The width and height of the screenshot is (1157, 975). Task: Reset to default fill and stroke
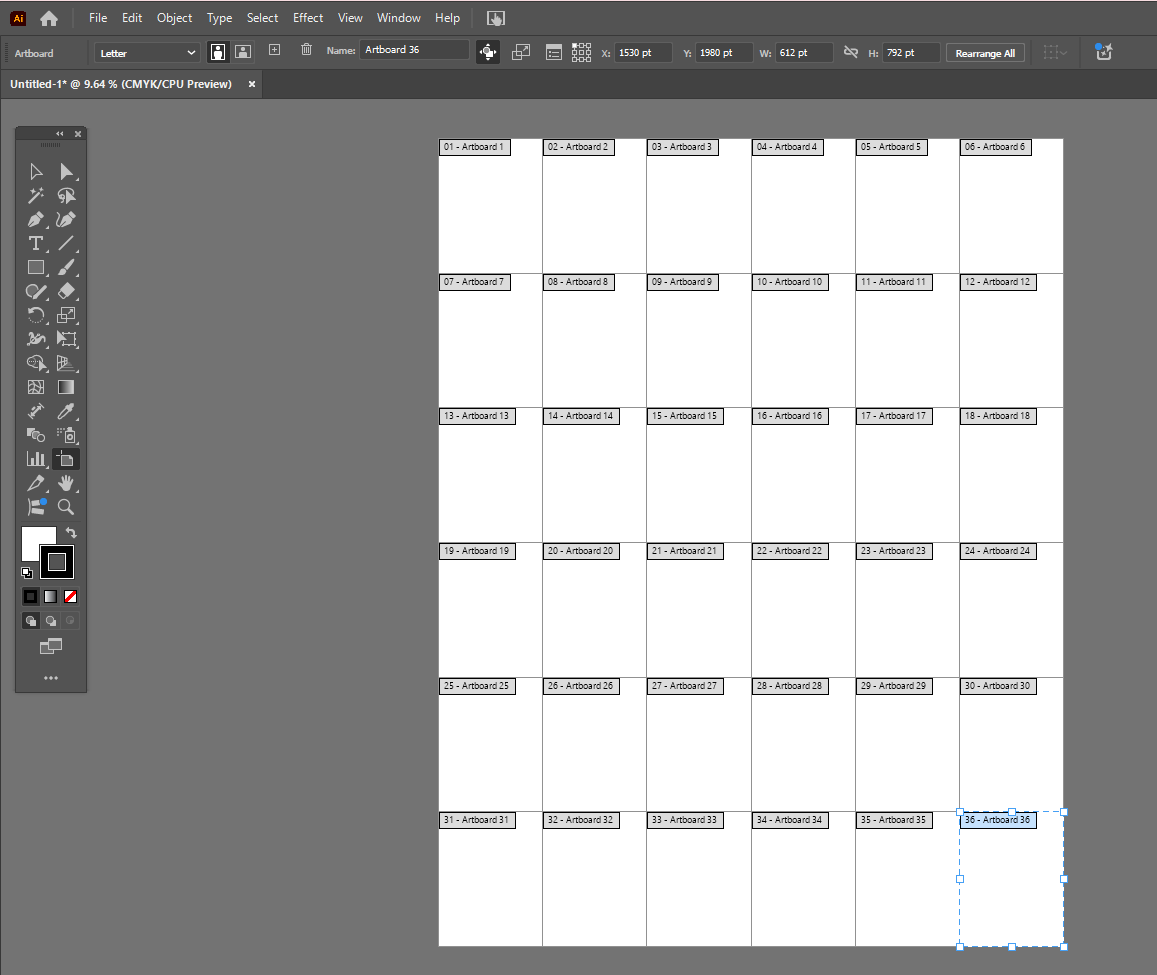click(x=27, y=573)
